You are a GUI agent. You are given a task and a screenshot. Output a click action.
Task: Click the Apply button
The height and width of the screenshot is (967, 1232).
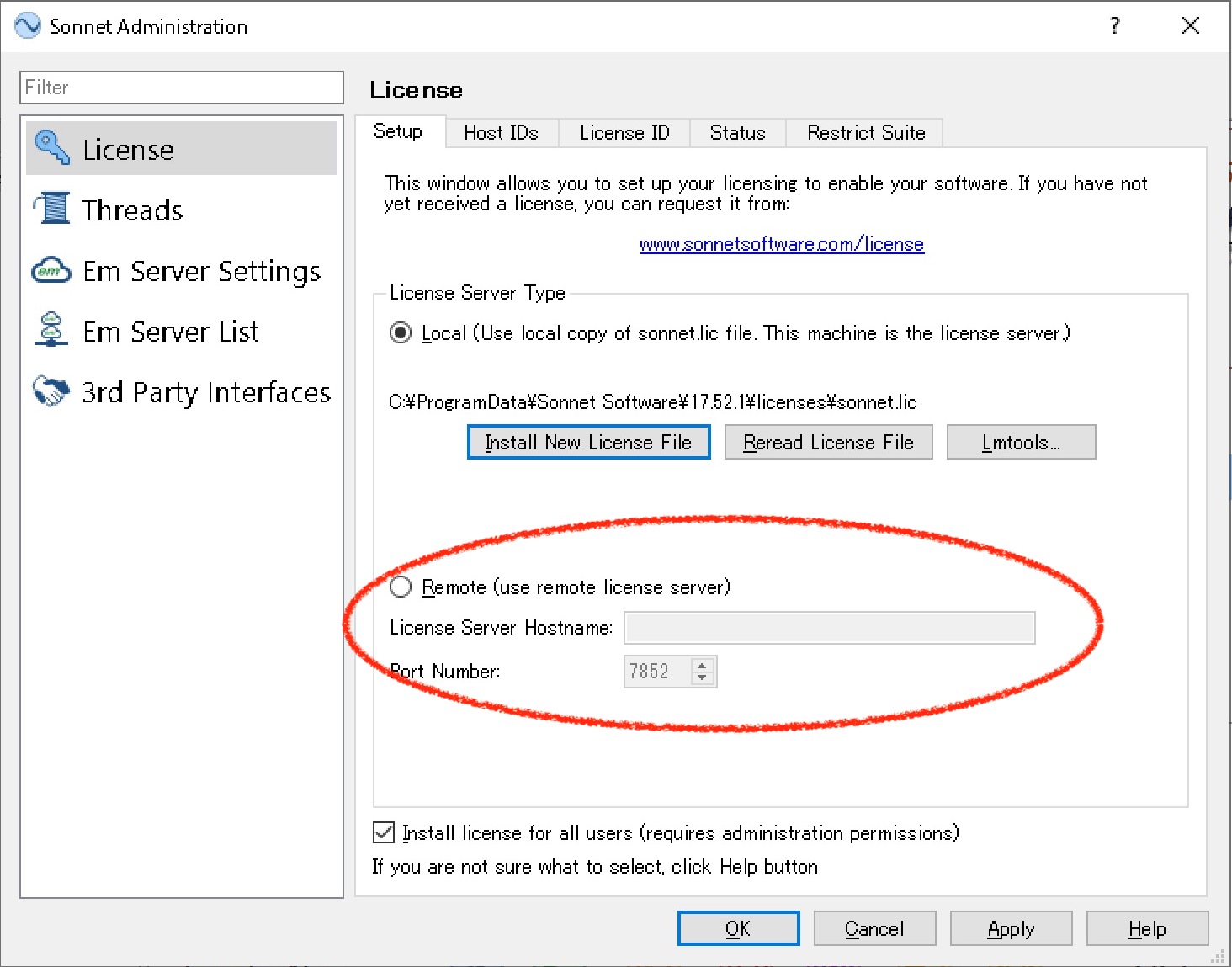(x=1011, y=928)
